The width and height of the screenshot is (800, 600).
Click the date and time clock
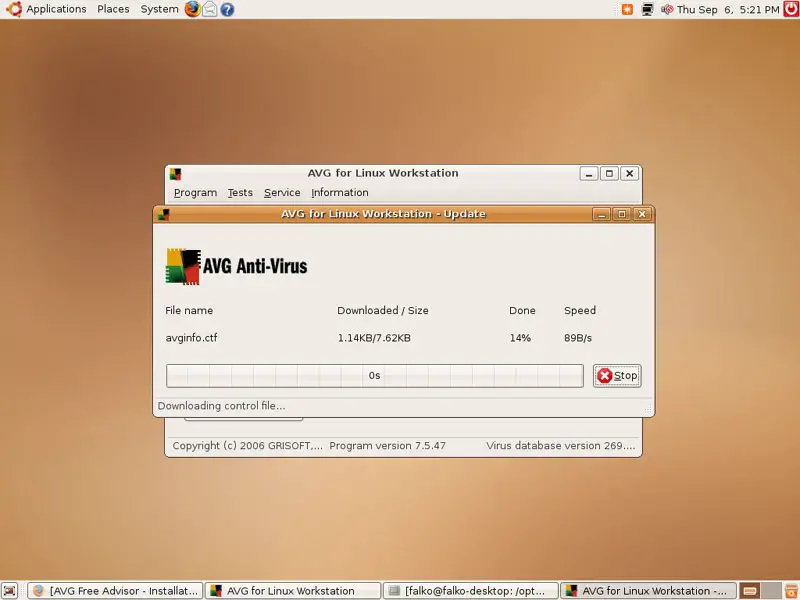coord(728,9)
